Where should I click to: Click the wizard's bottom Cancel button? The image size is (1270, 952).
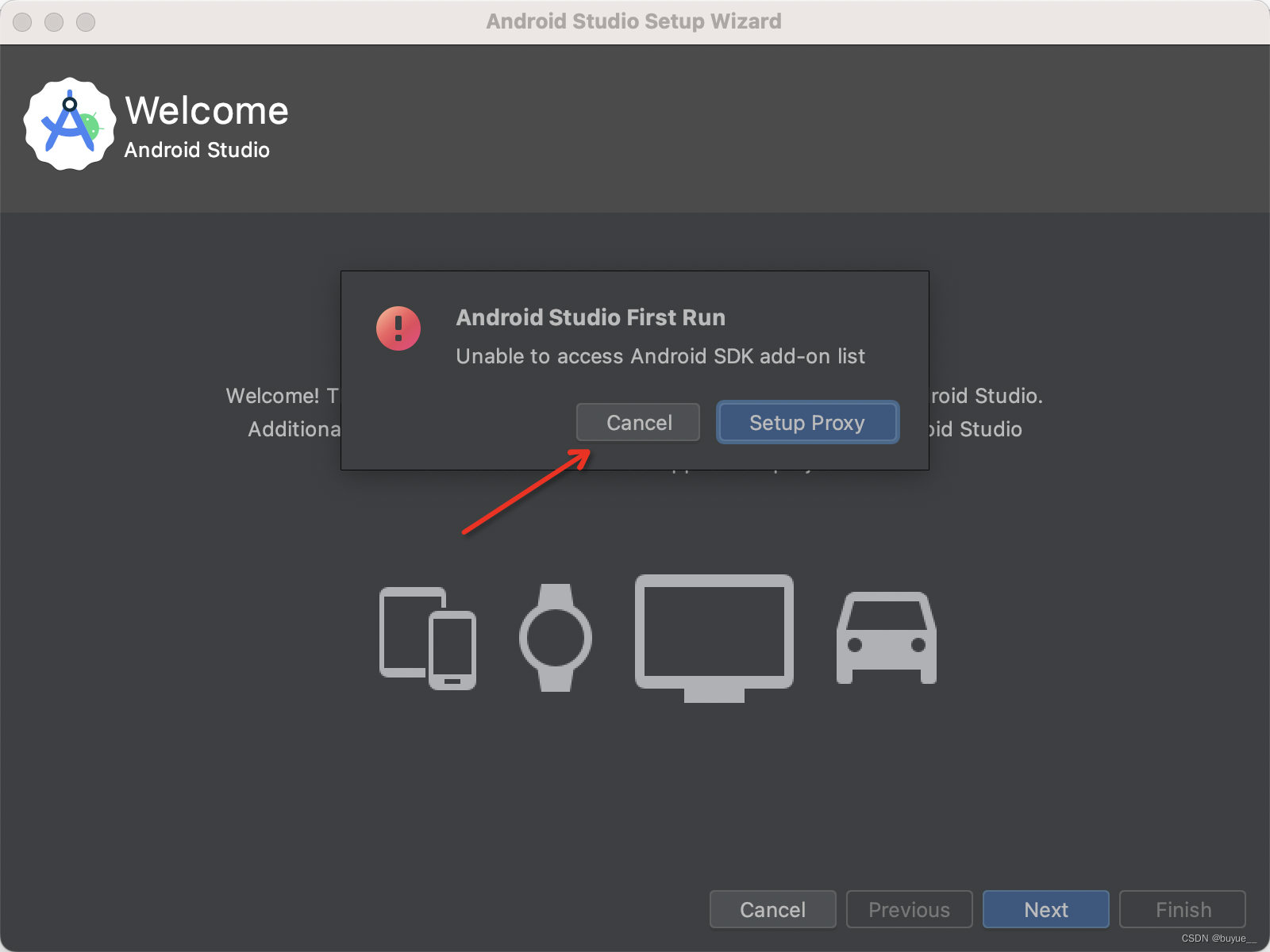pyautogui.click(x=772, y=909)
